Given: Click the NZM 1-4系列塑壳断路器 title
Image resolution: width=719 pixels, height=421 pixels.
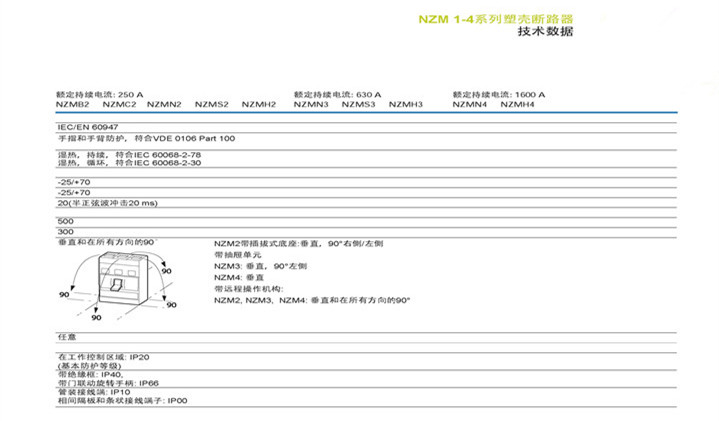Looking at the screenshot, I should (495, 18).
